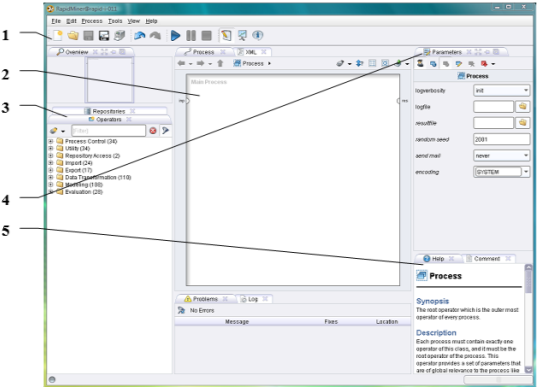Clear the operator filter with red X
The width and height of the screenshot is (537, 388).
(x=153, y=130)
